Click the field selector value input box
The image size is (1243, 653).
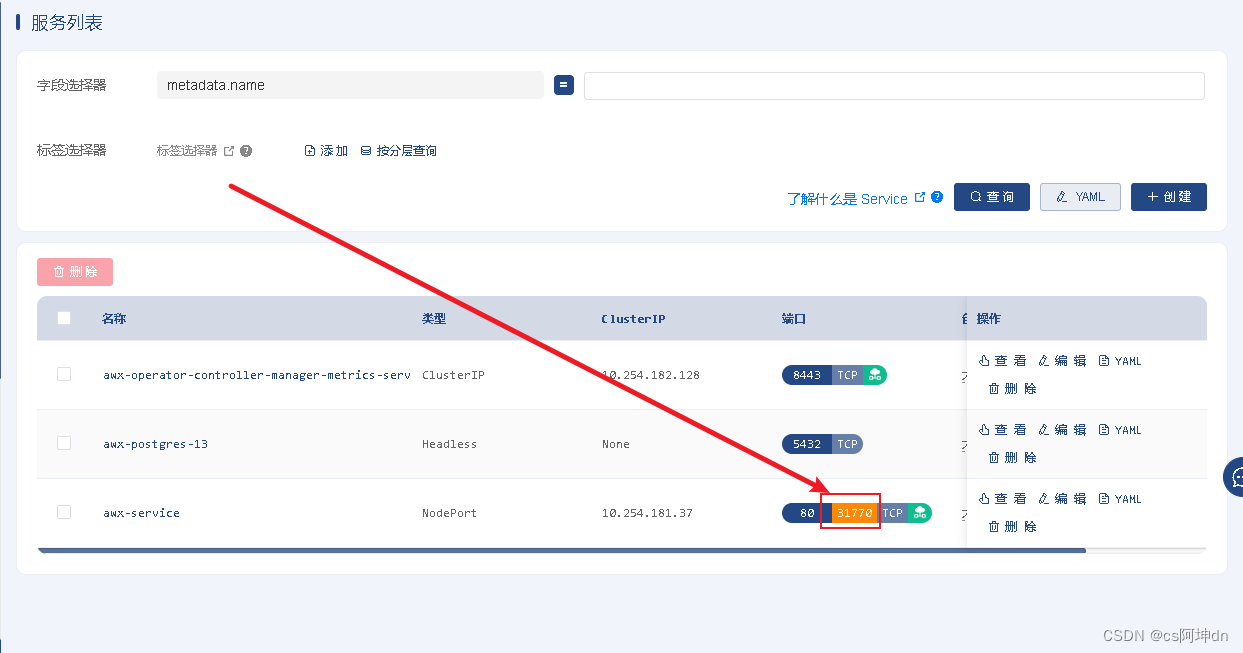[x=894, y=85]
